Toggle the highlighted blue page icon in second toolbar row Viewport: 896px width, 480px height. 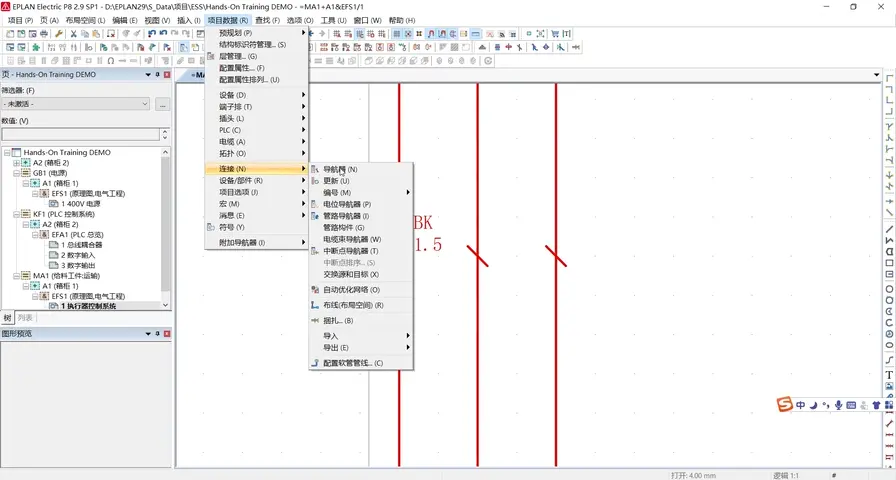184,47
